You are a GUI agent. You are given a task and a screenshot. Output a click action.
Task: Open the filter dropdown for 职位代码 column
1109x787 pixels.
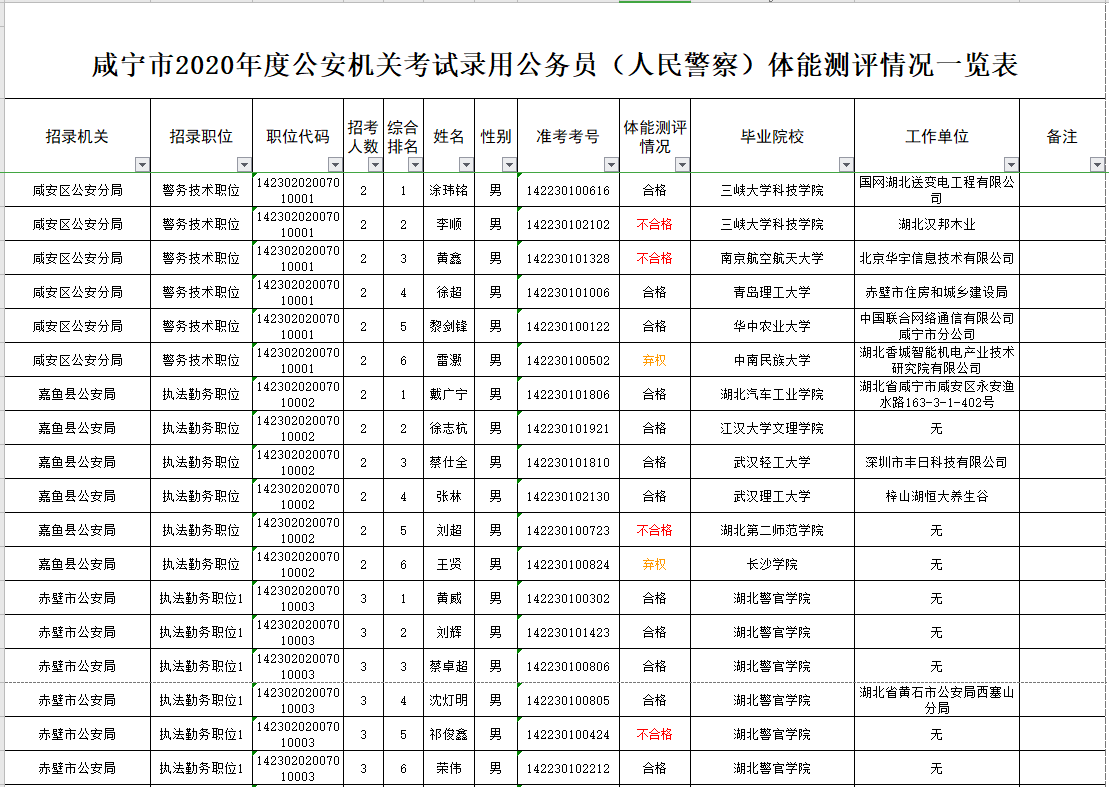click(x=335, y=165)
